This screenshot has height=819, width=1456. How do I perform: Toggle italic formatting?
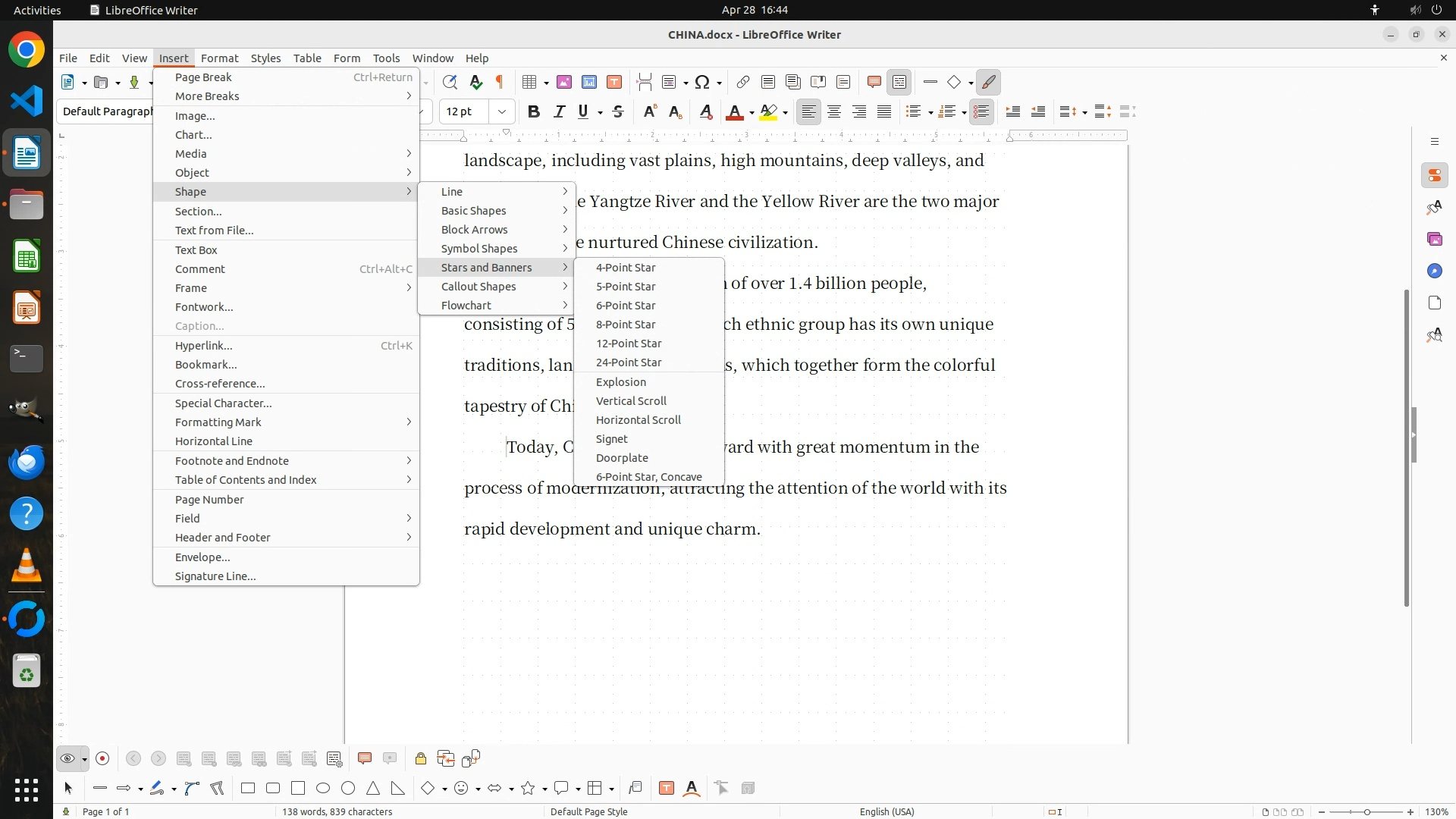tap(559, 112)
